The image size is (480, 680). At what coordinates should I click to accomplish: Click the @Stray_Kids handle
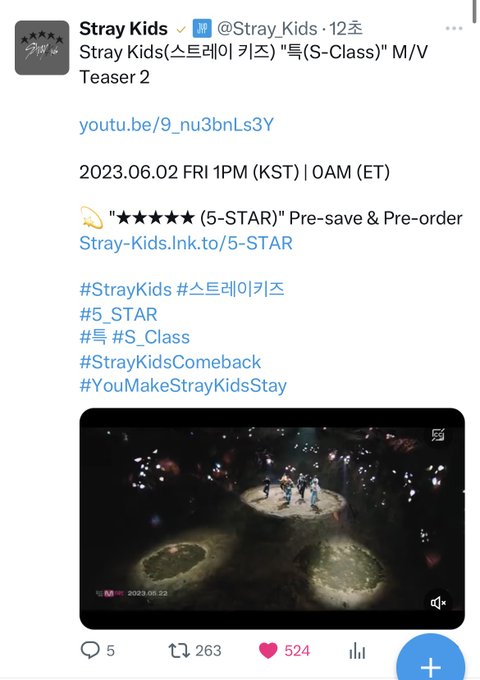coord(267,29)
